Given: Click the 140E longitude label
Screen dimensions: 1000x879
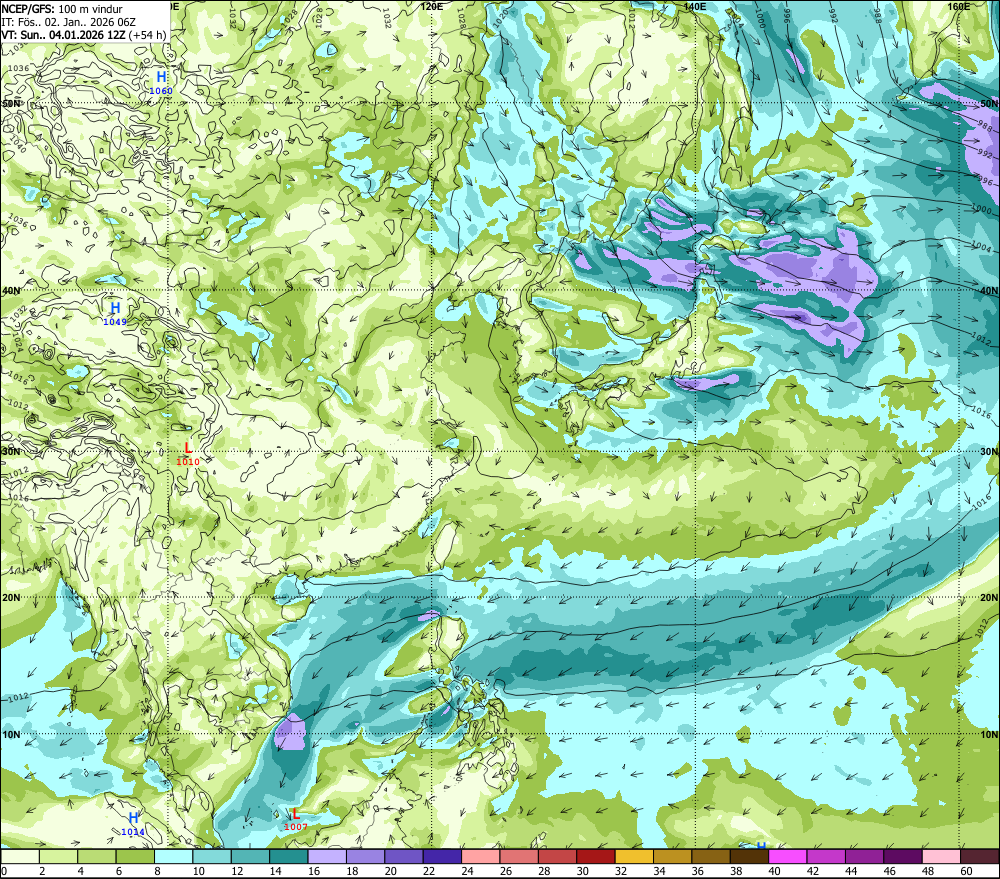Looking at the screenshot, I should [x=695, y=6].
